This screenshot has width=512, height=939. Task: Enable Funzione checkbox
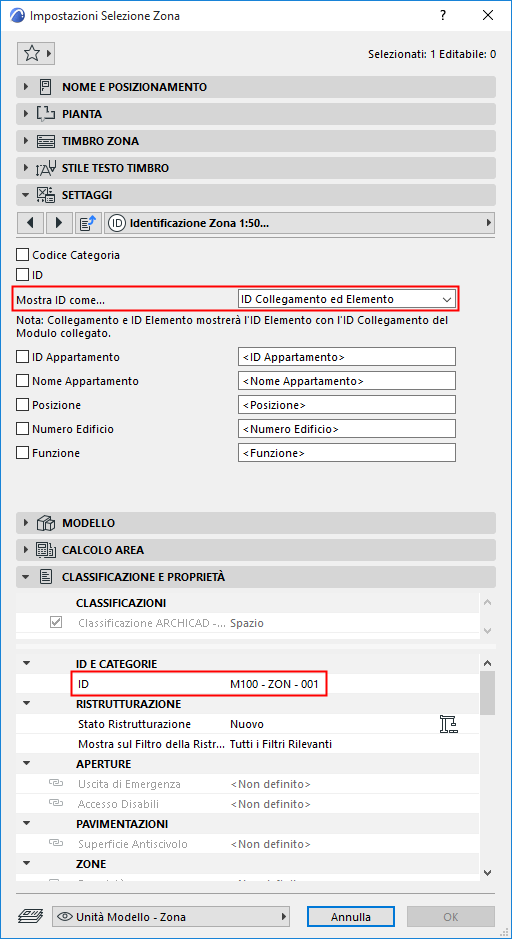(22, 453)
